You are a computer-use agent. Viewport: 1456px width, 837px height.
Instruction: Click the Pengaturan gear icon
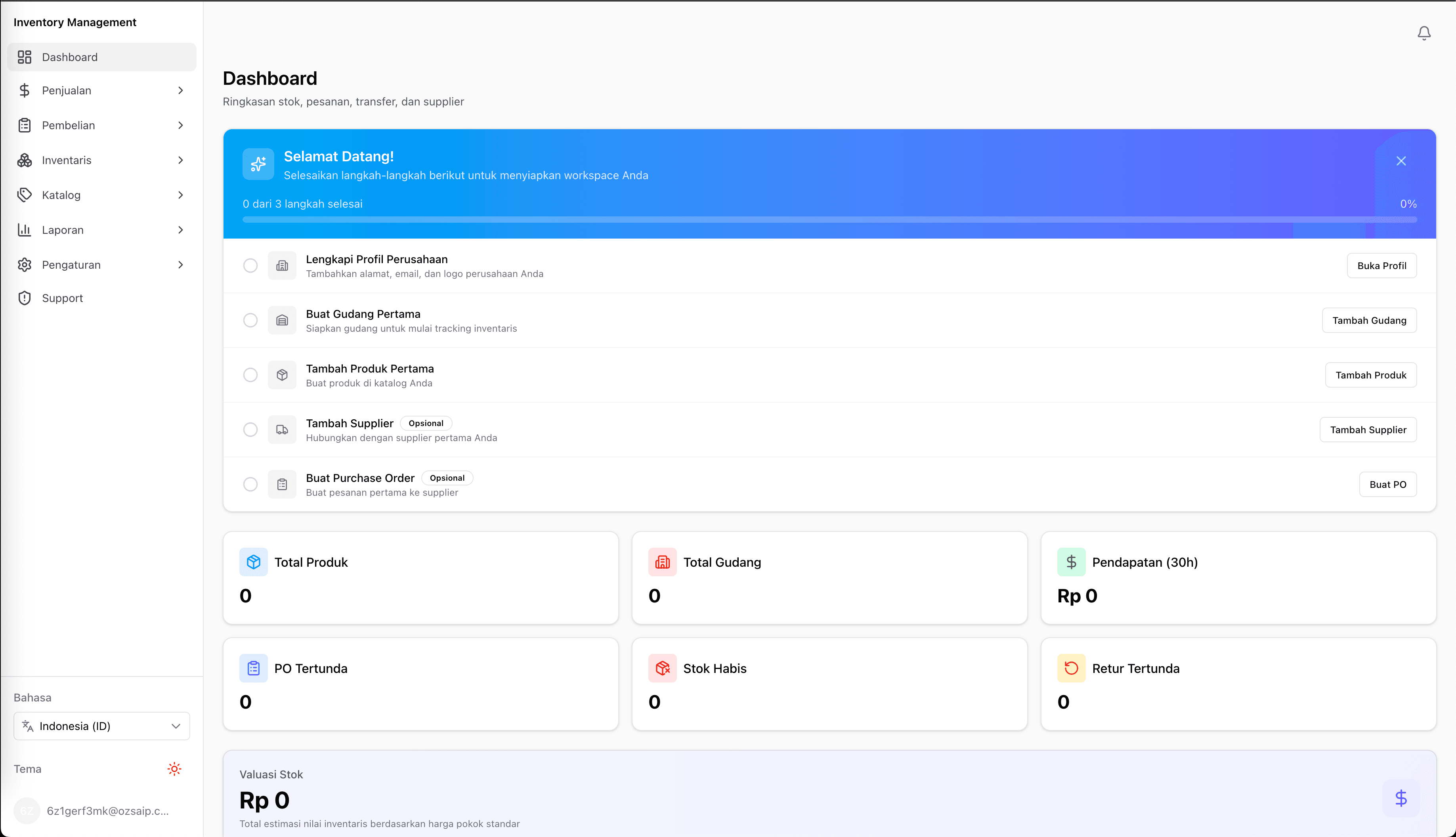[24, 265]
